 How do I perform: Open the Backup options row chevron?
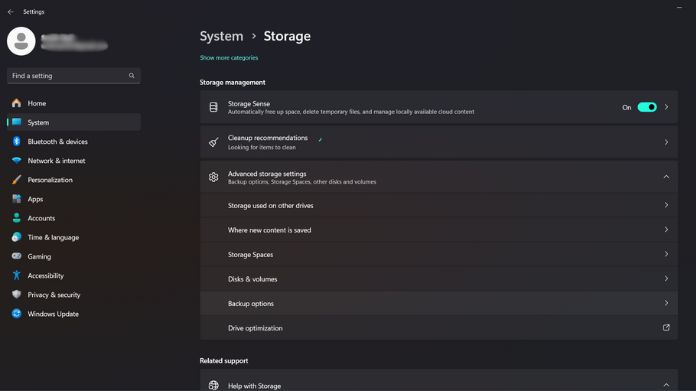[x=666, y=303]
